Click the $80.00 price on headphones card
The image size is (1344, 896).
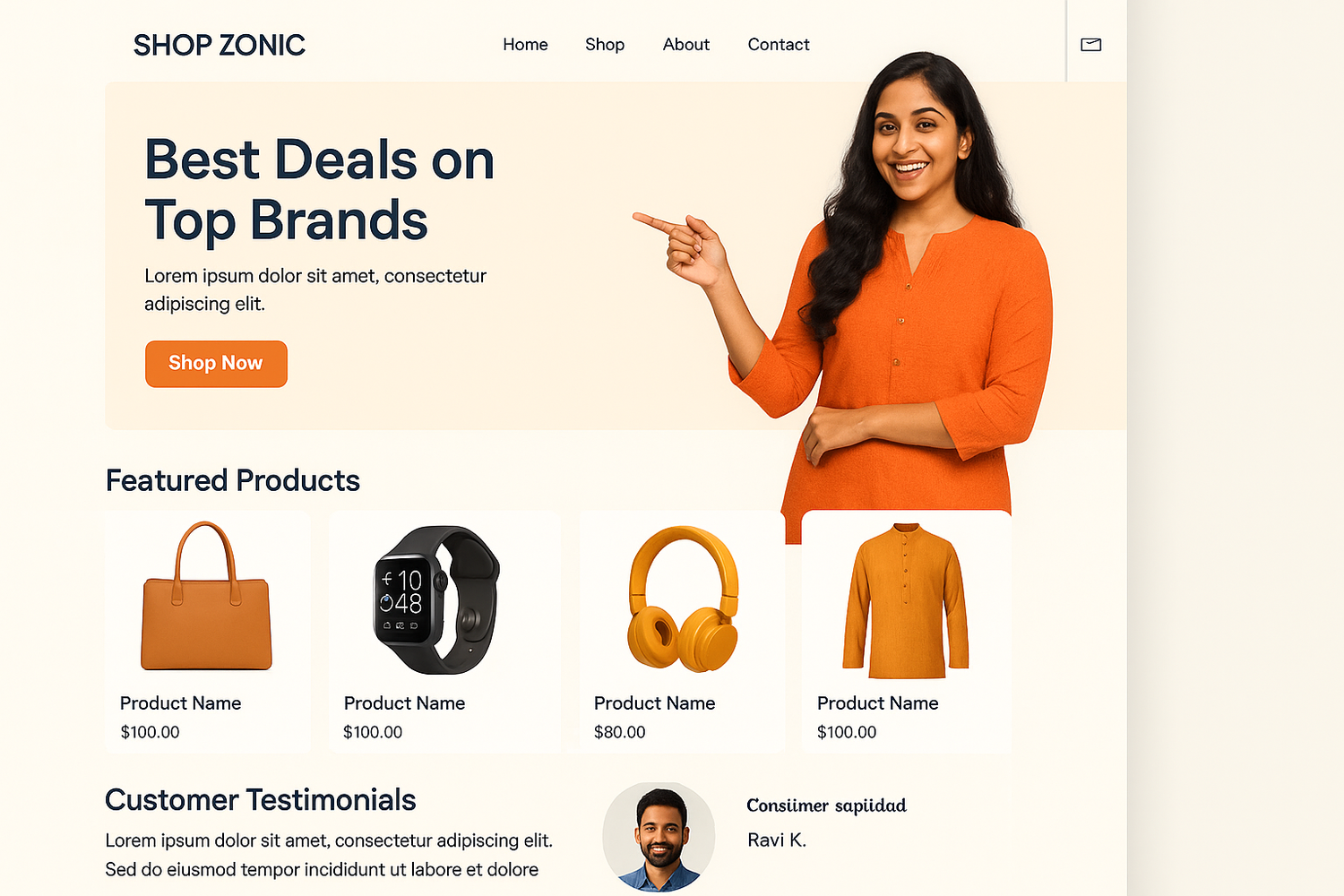620,732
